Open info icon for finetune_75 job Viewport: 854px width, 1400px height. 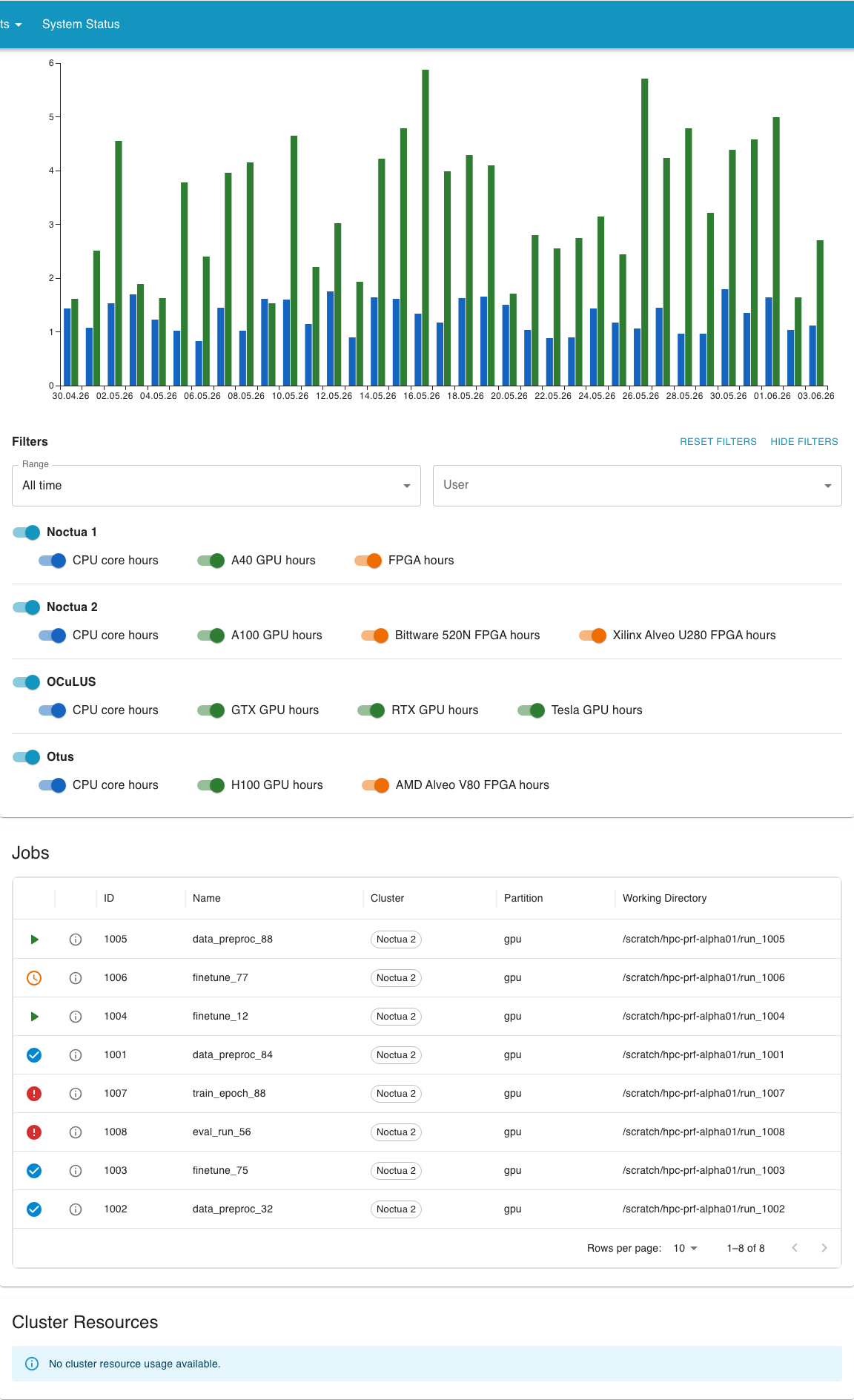[x=76, y=1171]
